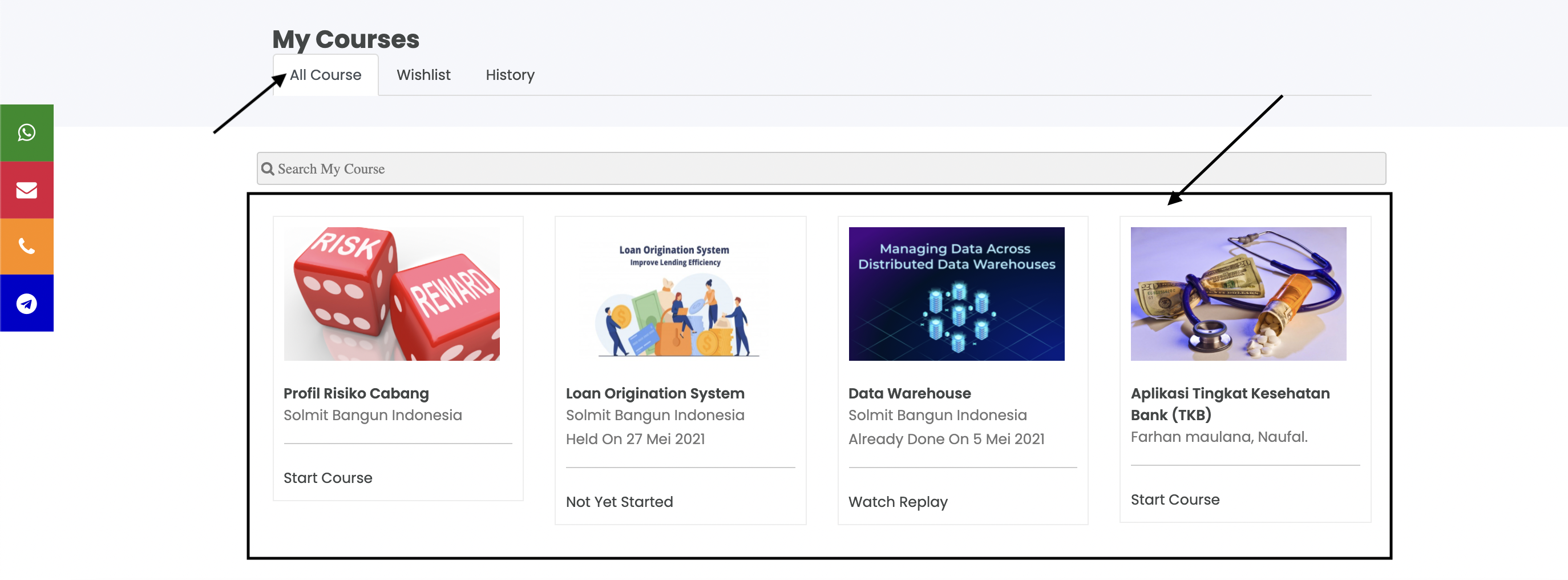The width and height of the screenshot is (1568, 580).
Task: Click the My Courses heading
Action: coord(346,39)
